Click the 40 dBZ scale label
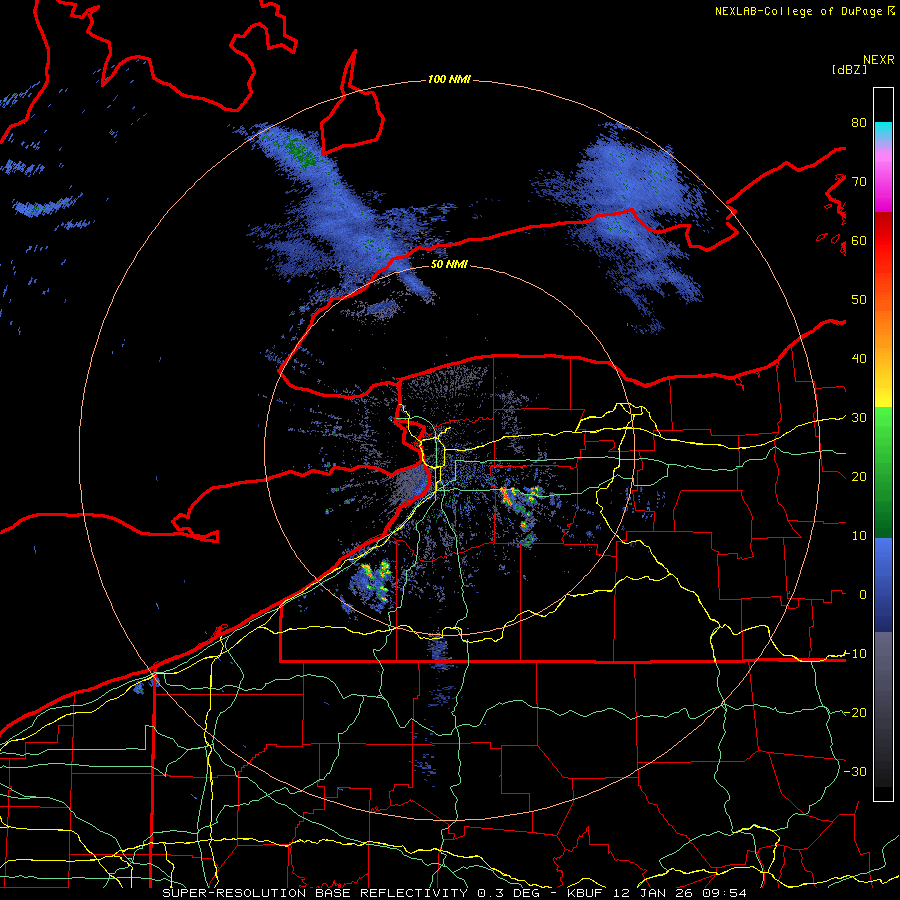 point(859,359)
